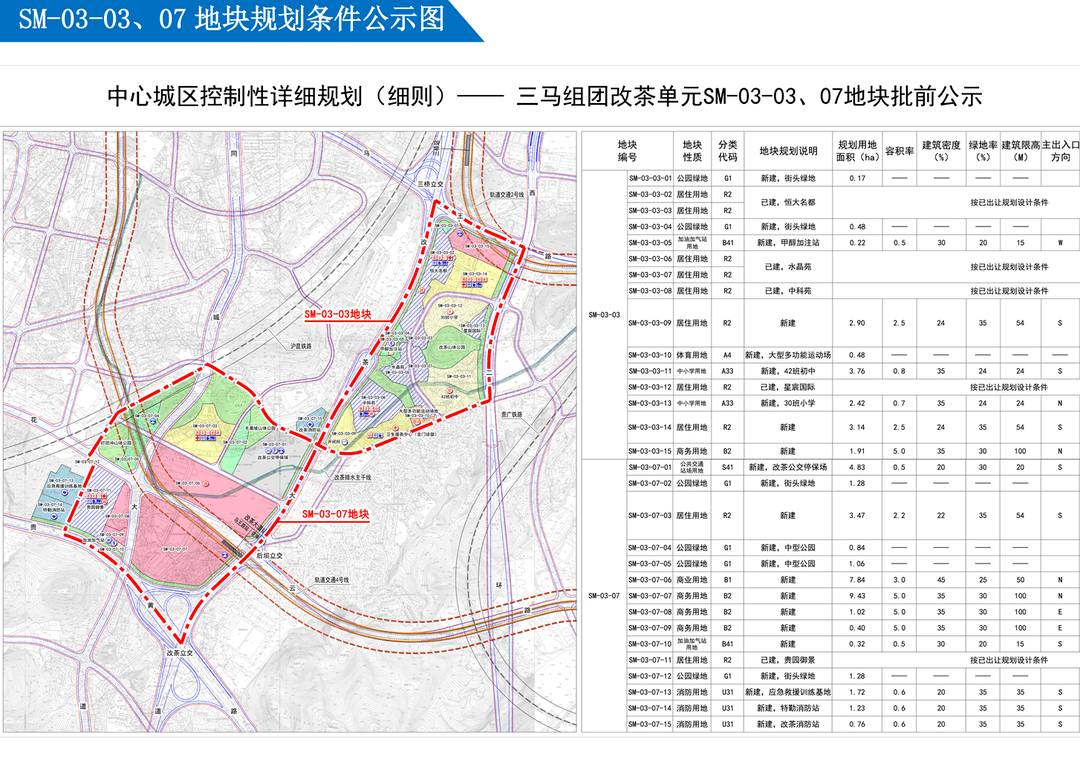Click the blue icon in 应急救援训练基地 parcel

tap(65, 492)
